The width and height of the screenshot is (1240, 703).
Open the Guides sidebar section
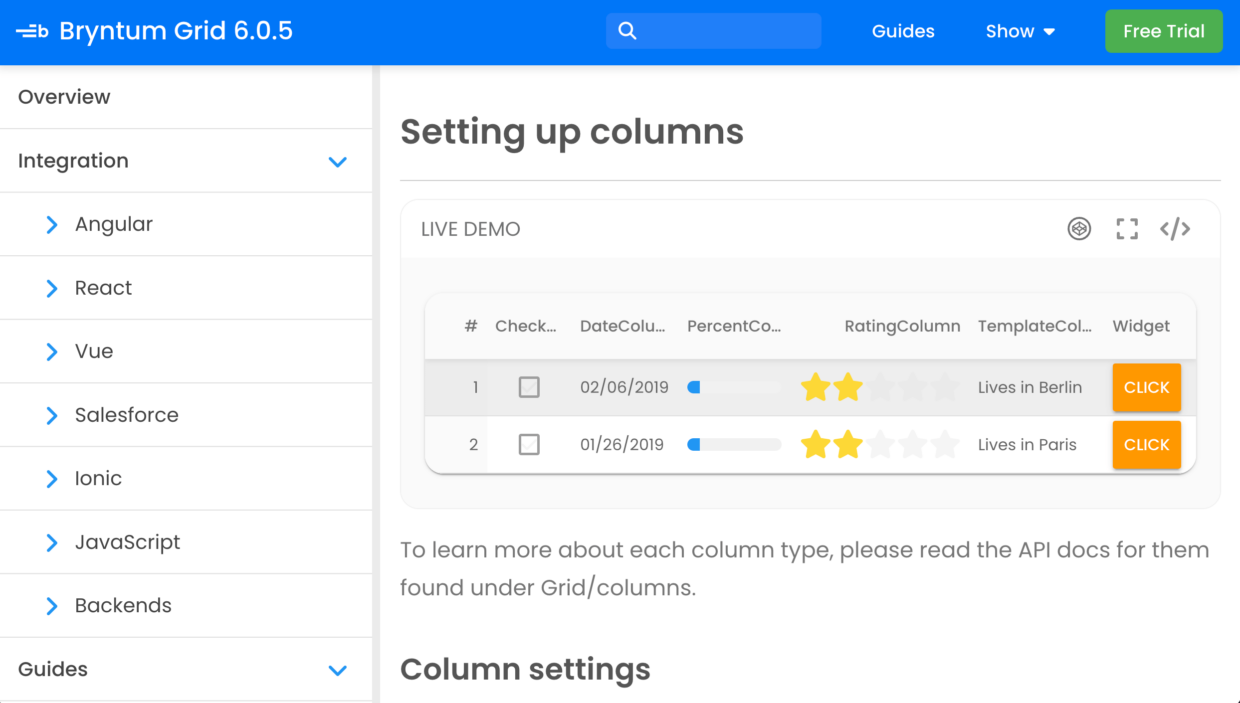click(186, 670)
